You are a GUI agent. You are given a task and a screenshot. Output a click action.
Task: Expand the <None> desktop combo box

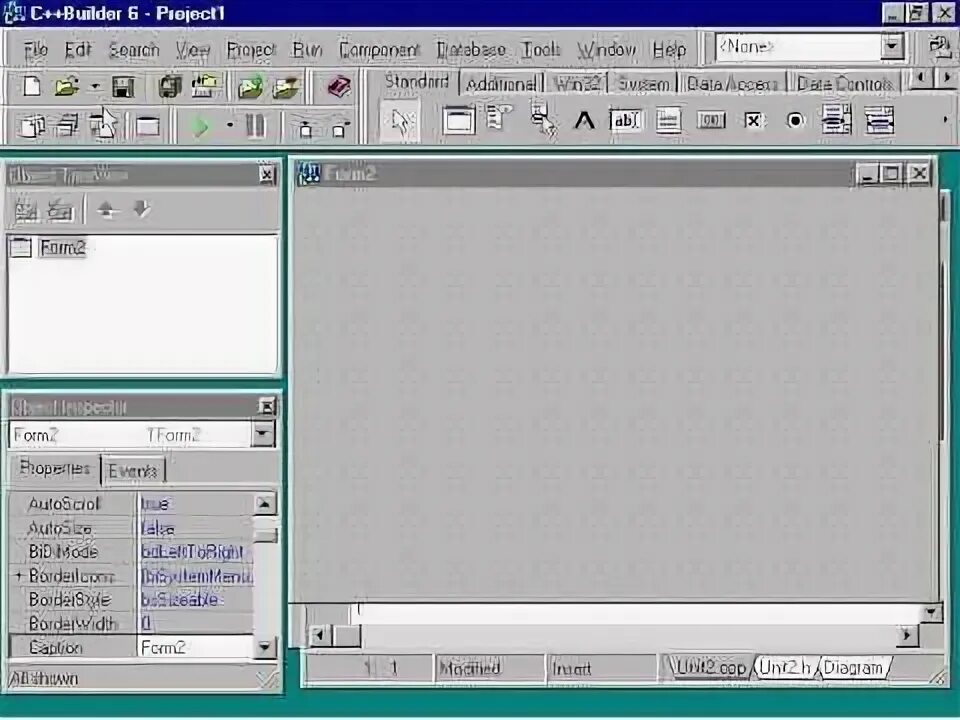point(892,47)
